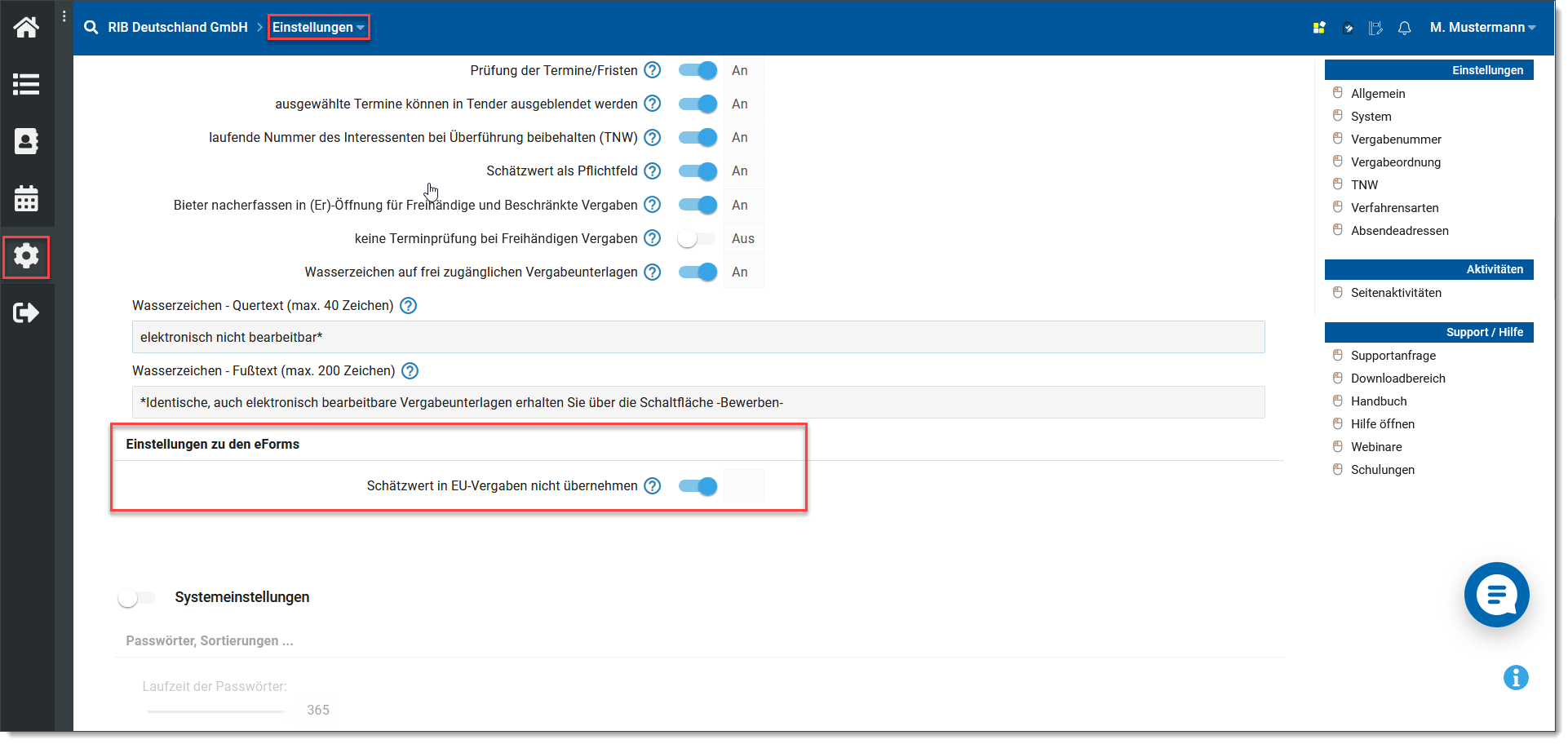The width and height of the screenshot is (1568, 744).
Task: Show help for Schätzwert als Pflichtfeld
Action: [652, 170]
